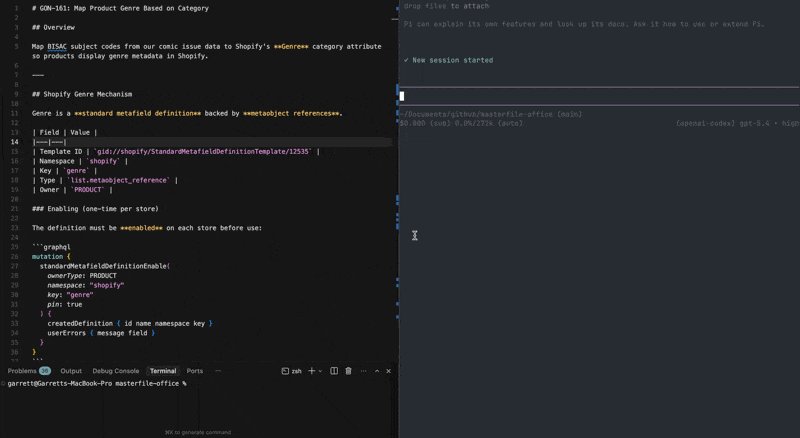Click the masterfile-office directory path in Pi panel
Image resolution: width=800 pixels, height=438 pixels.
[x=490, y=114]
